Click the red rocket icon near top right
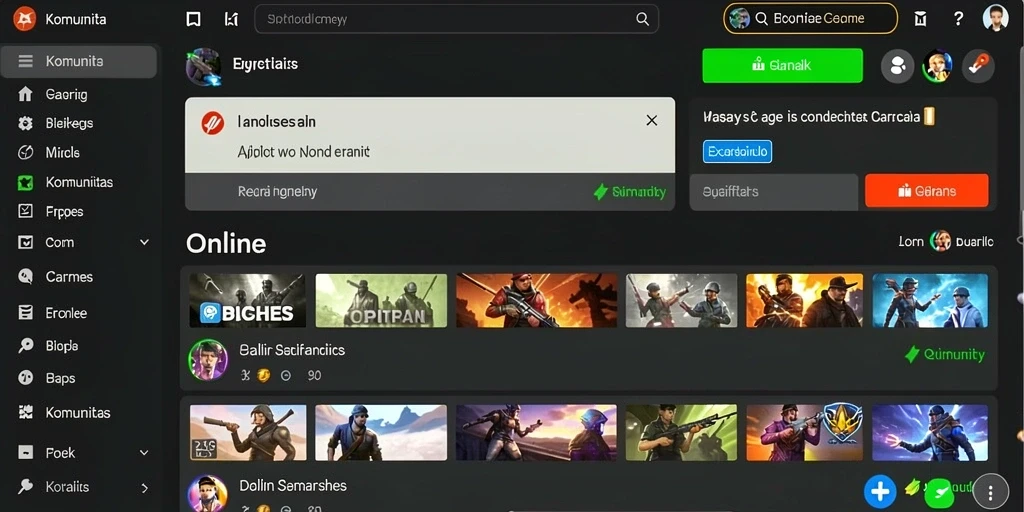1024x512 pixels. [x=978, y=65]
